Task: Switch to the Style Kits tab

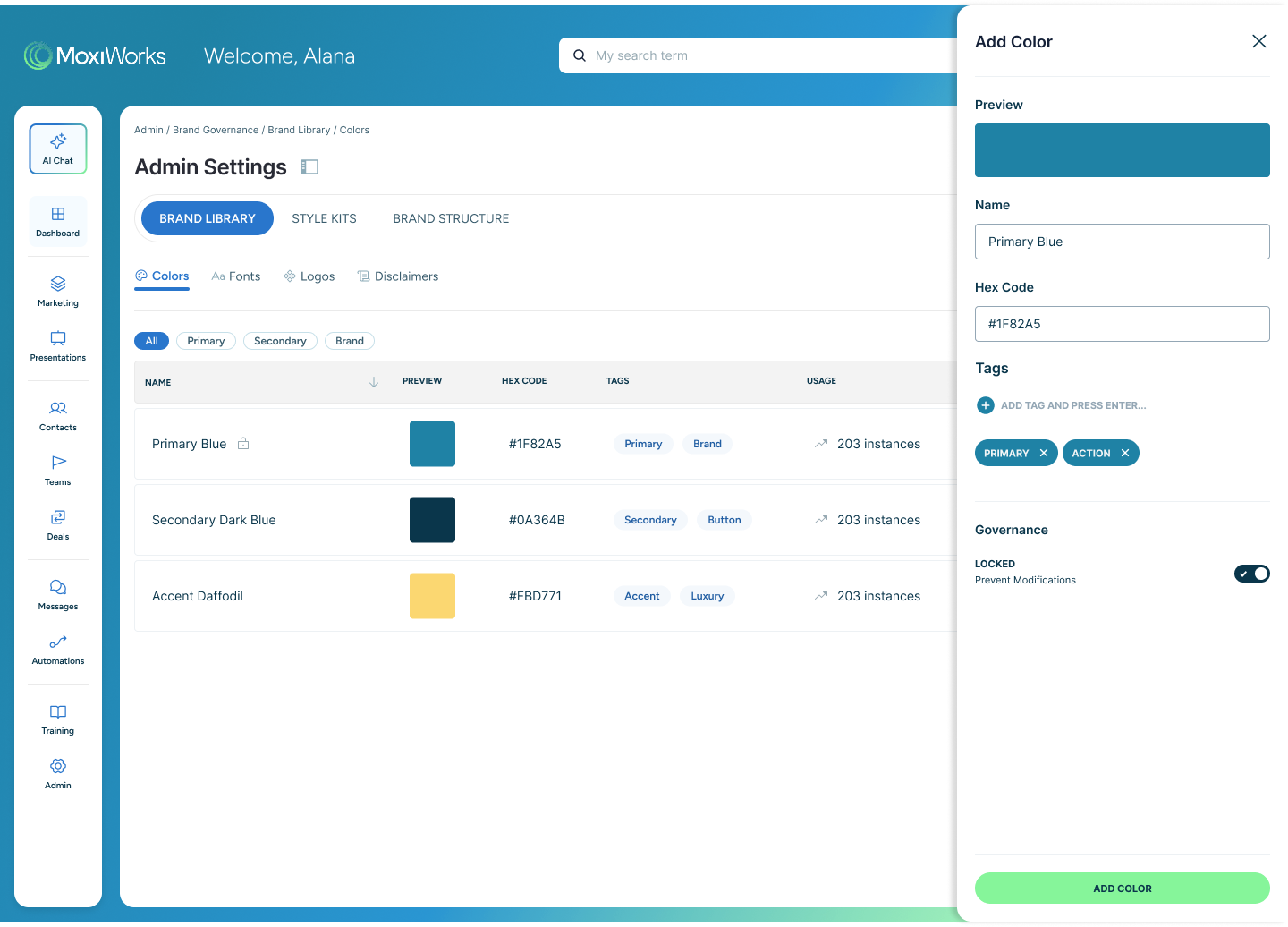Action: pos(324,218)
